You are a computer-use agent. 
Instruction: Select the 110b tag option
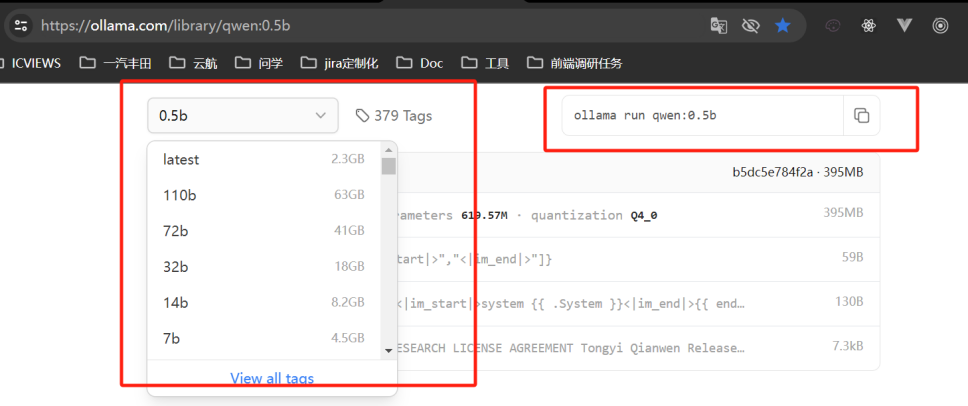[264, 195]
